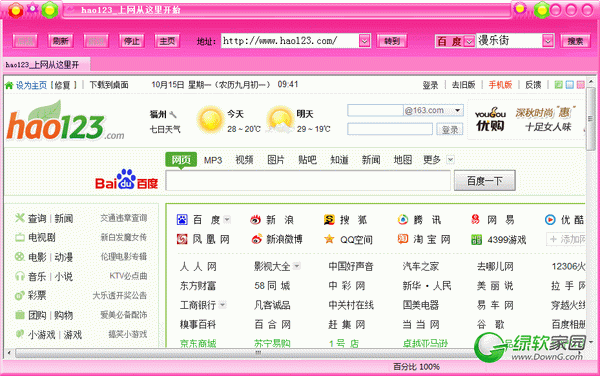This screenshot has width=600, height=376.
Task: Click the Taobao icon beside 淘宝网
Action: click(x=403, y=239)
